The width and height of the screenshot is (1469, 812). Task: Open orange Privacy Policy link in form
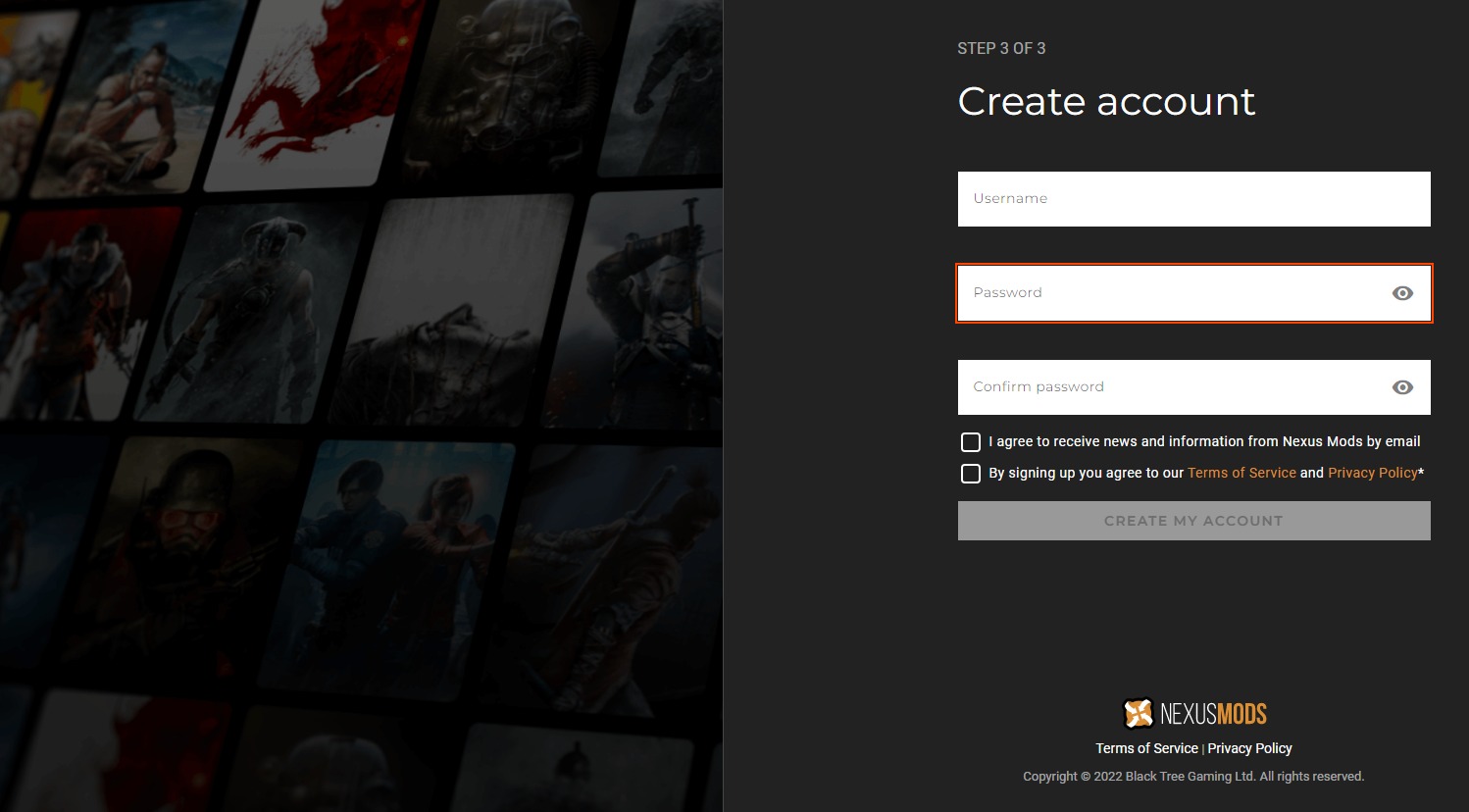coord(1372,473)
